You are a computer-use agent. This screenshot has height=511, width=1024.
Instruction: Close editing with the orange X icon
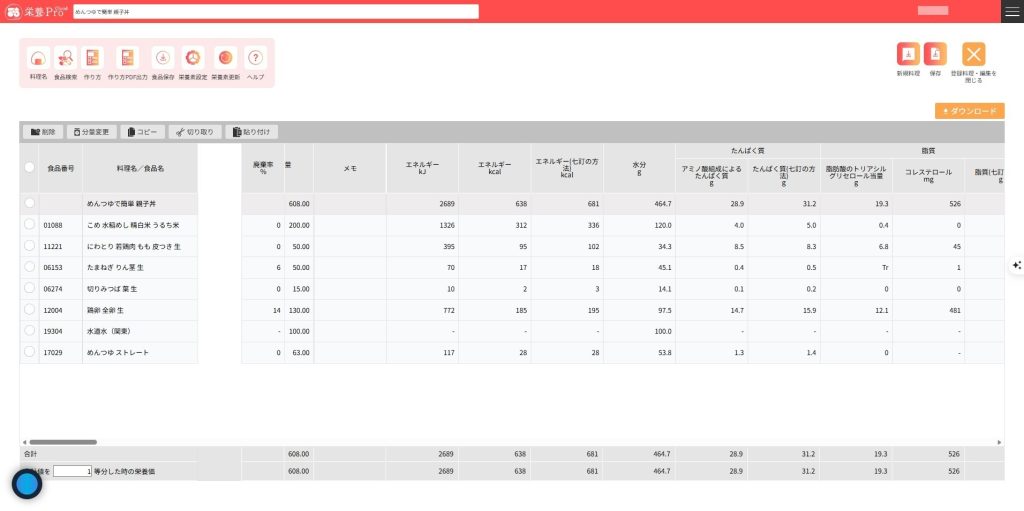pyautogui.click(x=973, y=55)
